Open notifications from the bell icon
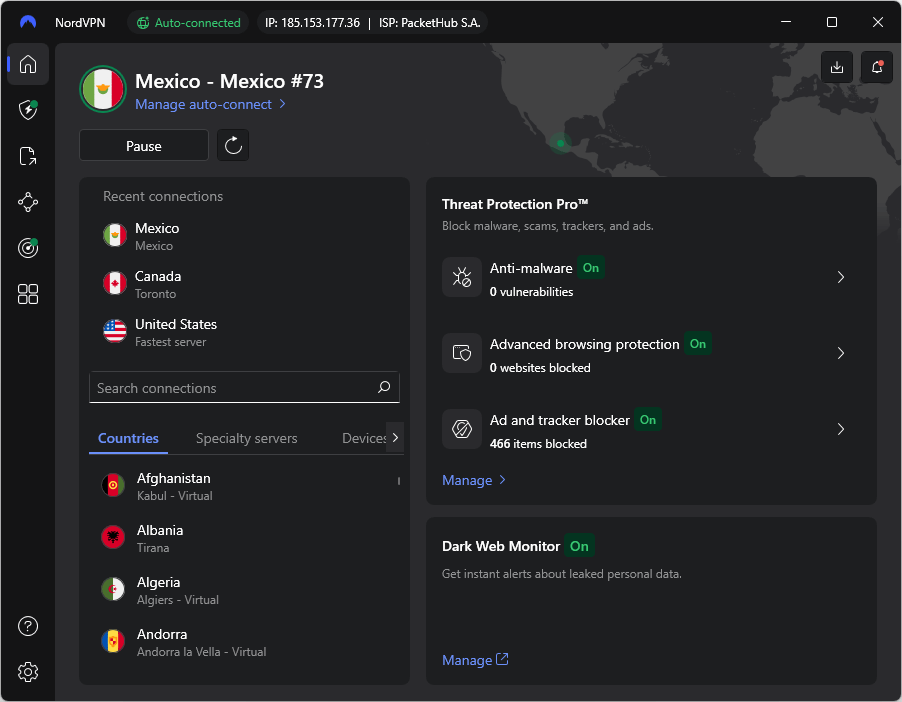Viewport: 902px width, 702px height. [x=876, y=67]
